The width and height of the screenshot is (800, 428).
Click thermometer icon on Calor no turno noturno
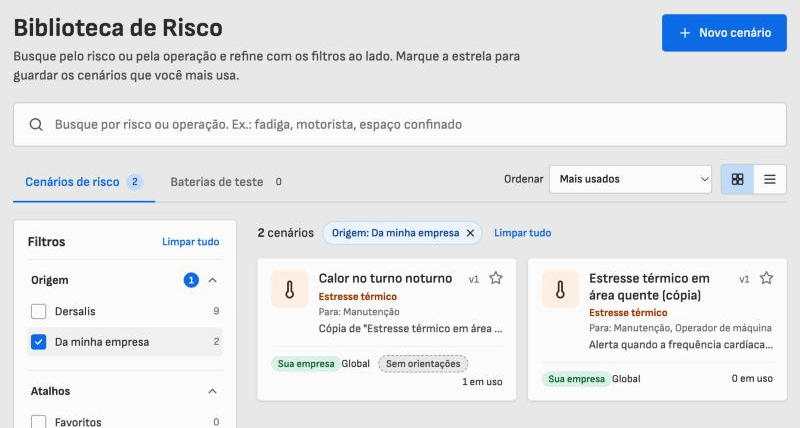click(x=290, y=289)
